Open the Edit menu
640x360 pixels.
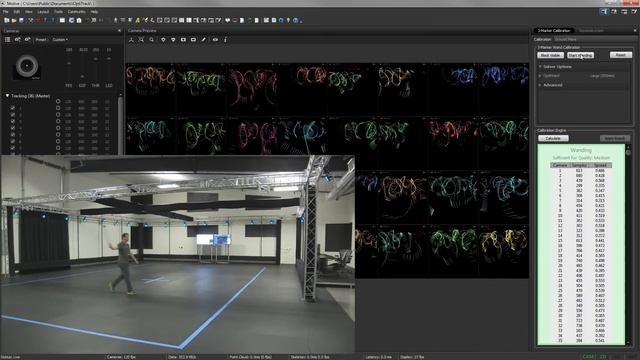pos(17,12)
